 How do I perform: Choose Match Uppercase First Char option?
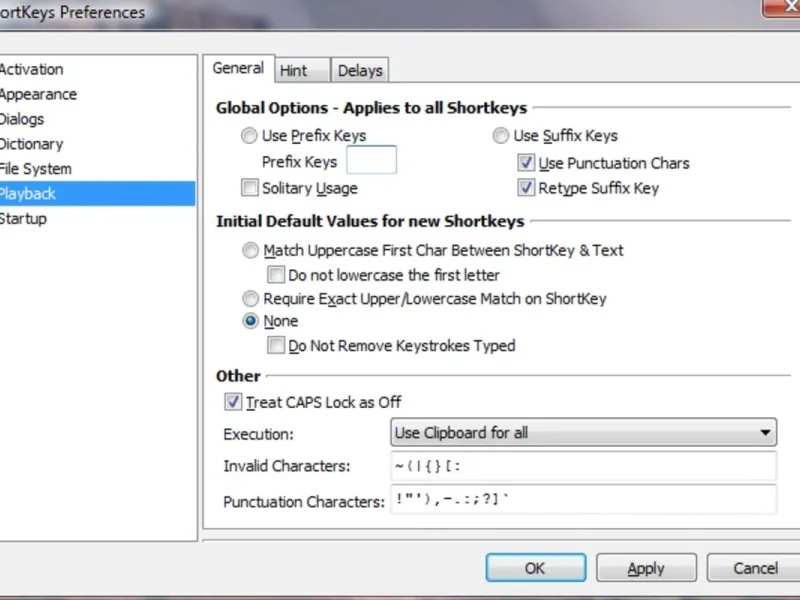tap(250, 251)
